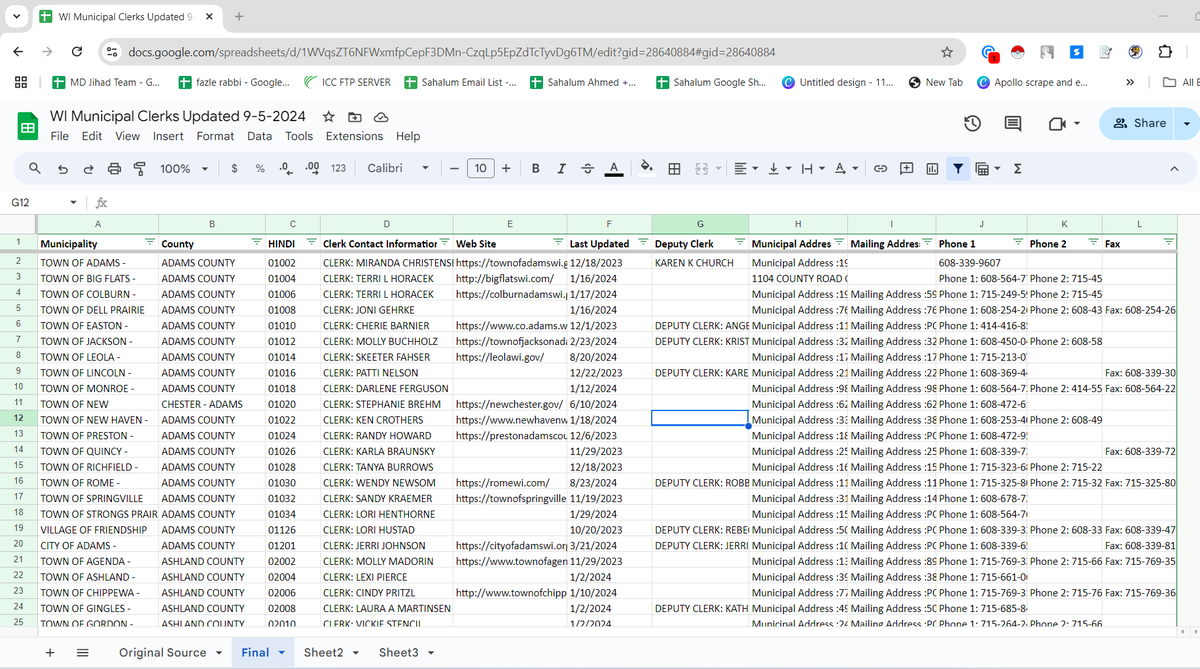Open the Edit menu
The height and width of the screenshot is (669, 1200).
tap(92, 136)
